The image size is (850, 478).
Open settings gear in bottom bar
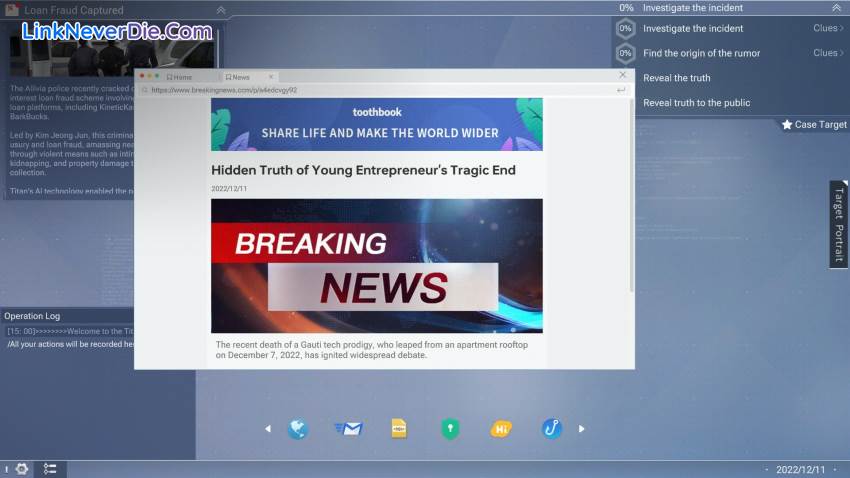[21, 468]
